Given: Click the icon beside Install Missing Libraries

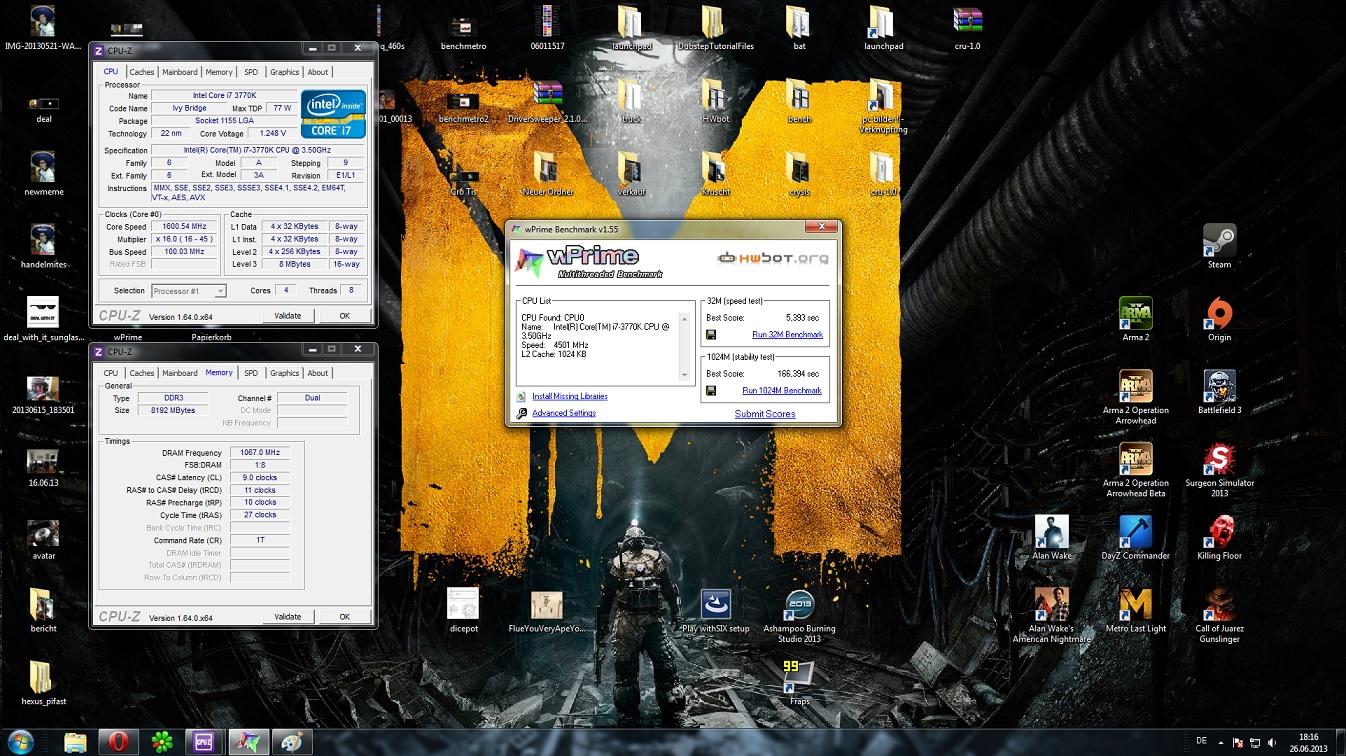Looking at the screenshot, I should [x=522, y=397].
